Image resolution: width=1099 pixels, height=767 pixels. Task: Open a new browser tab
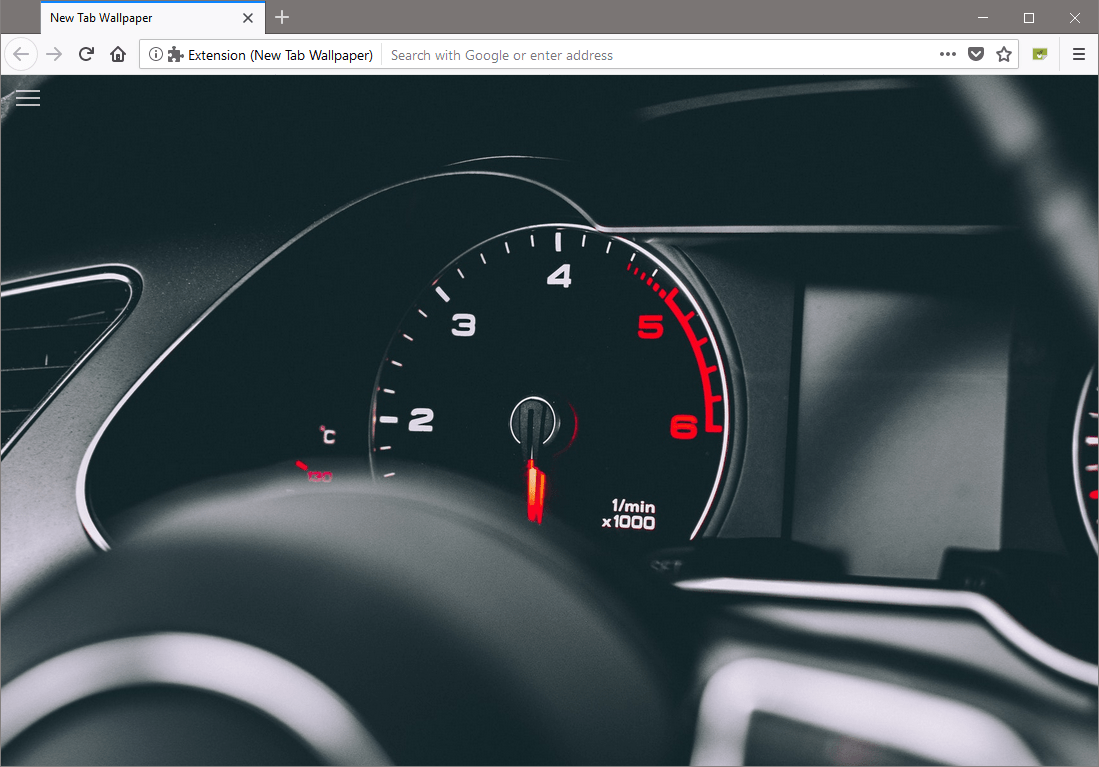281,17
